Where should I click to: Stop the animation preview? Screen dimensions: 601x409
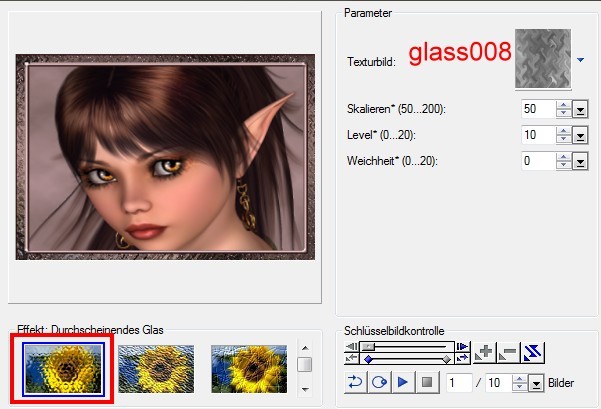[427, 382]
